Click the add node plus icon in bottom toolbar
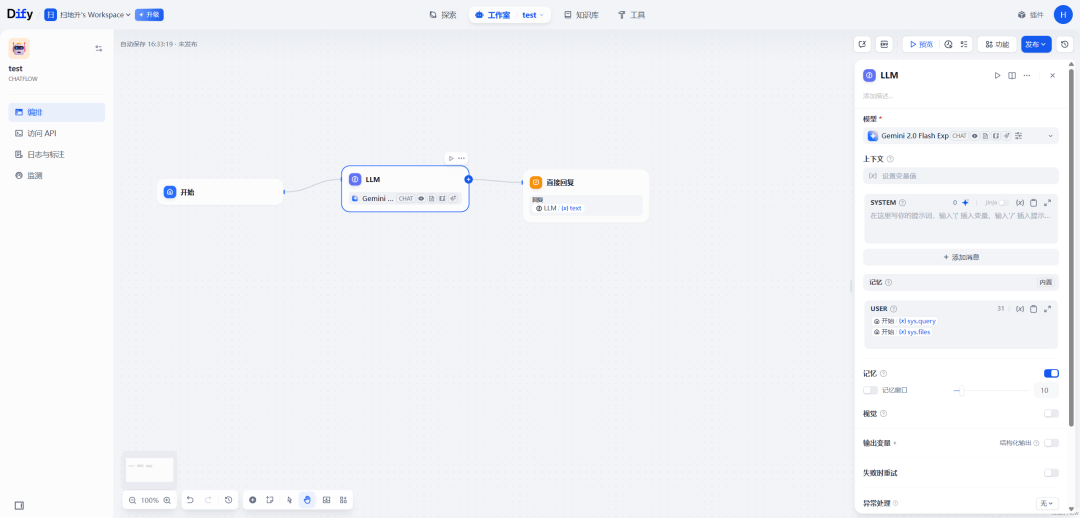 click(252, 500)
